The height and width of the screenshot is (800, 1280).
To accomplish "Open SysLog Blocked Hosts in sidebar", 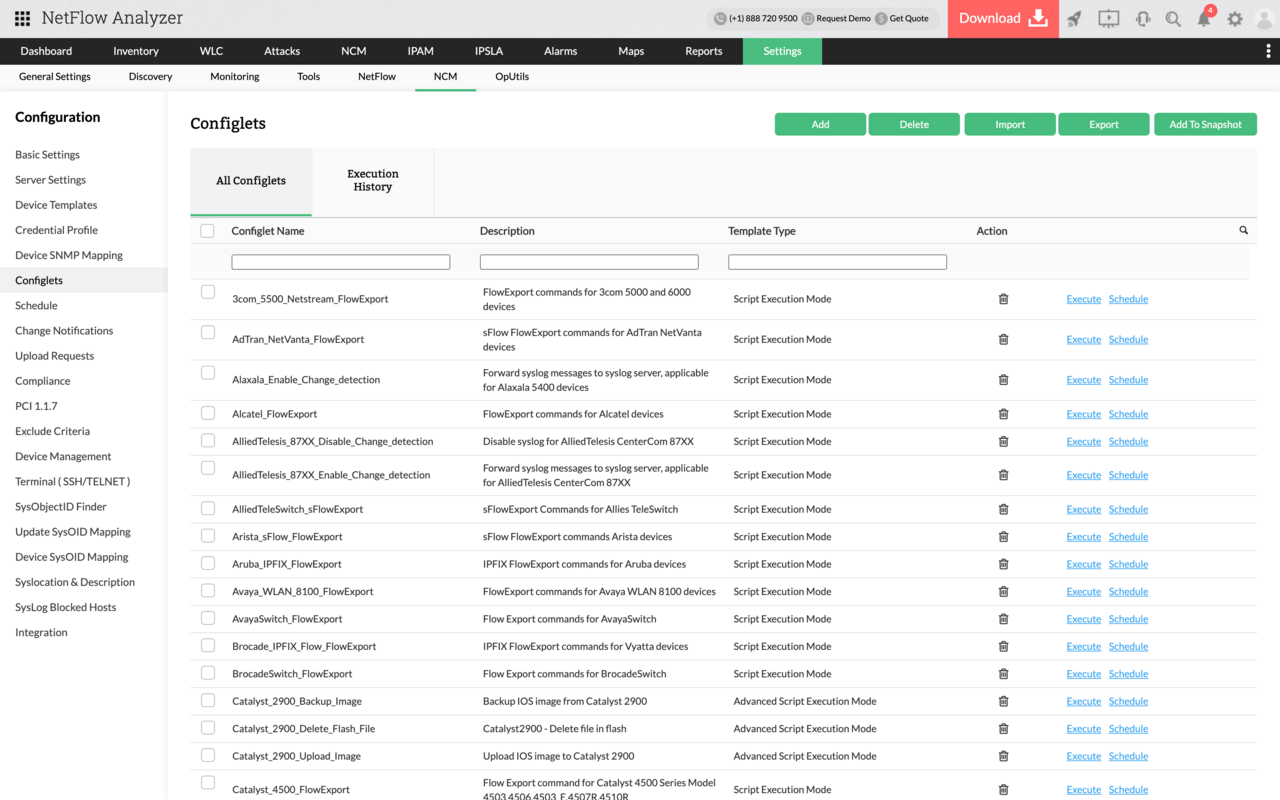I will click(65, 607).
